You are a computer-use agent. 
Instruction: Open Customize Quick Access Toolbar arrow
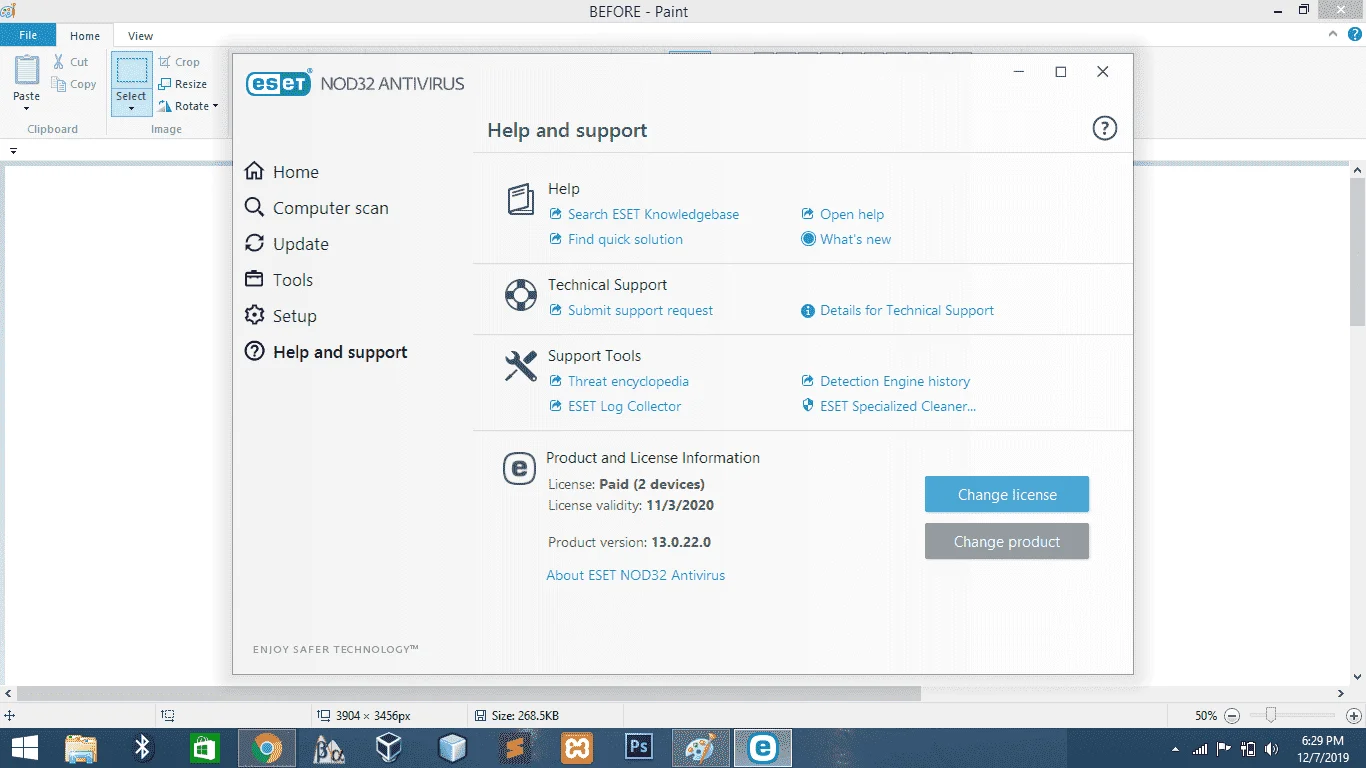pos(14,150)
